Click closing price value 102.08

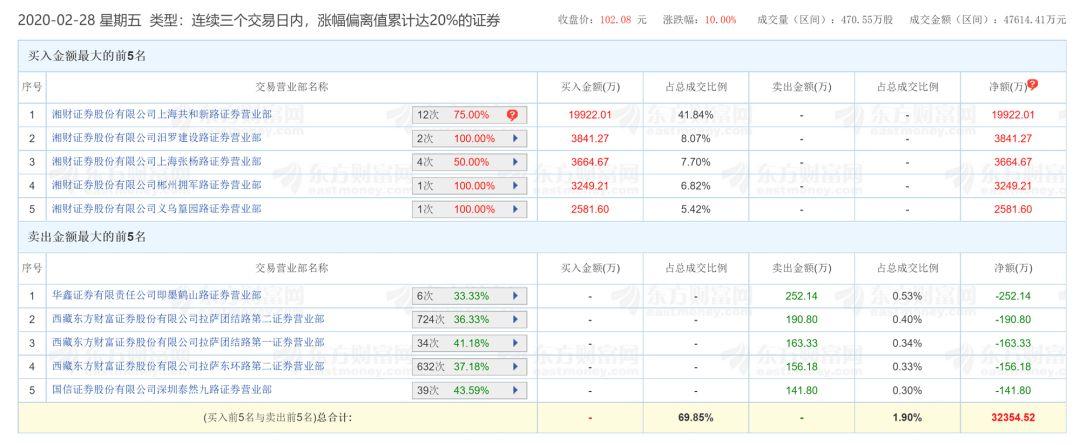[615, 20]
